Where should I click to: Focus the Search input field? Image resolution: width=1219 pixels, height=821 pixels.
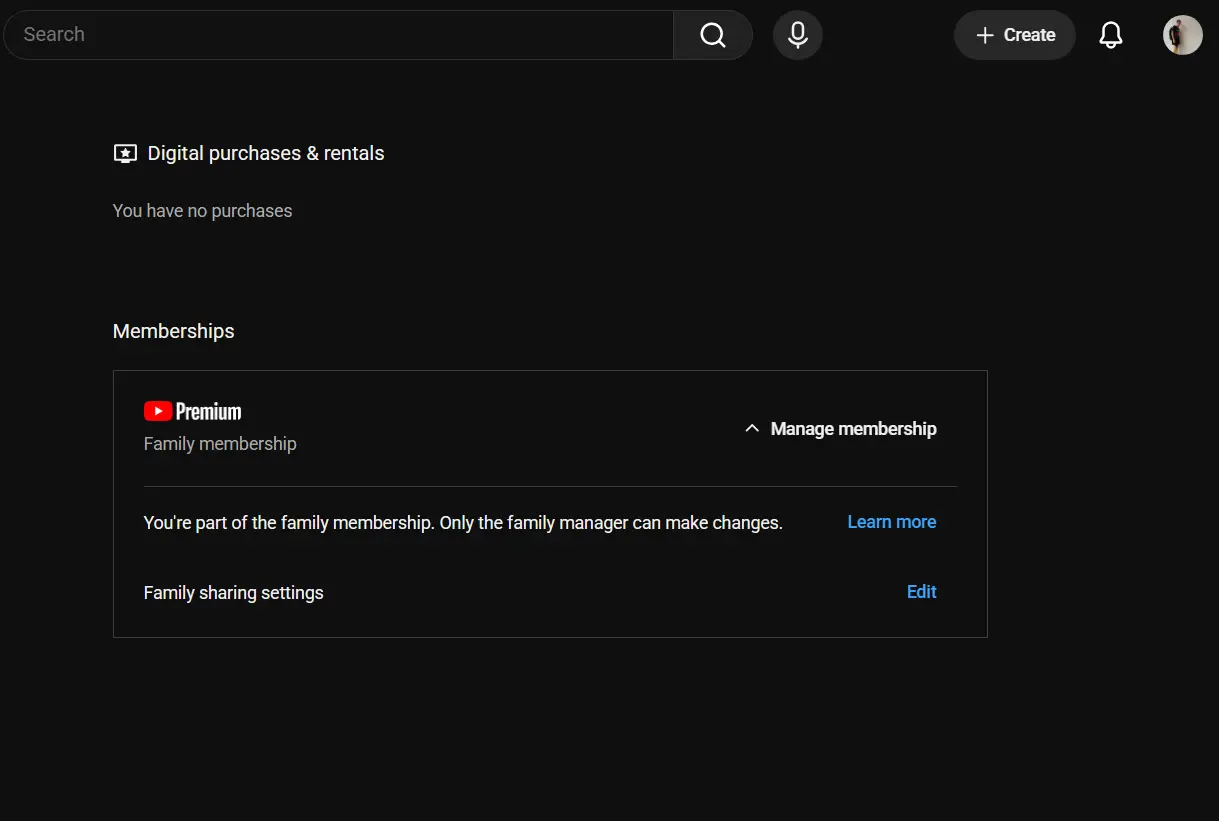[x=339, y=35]
